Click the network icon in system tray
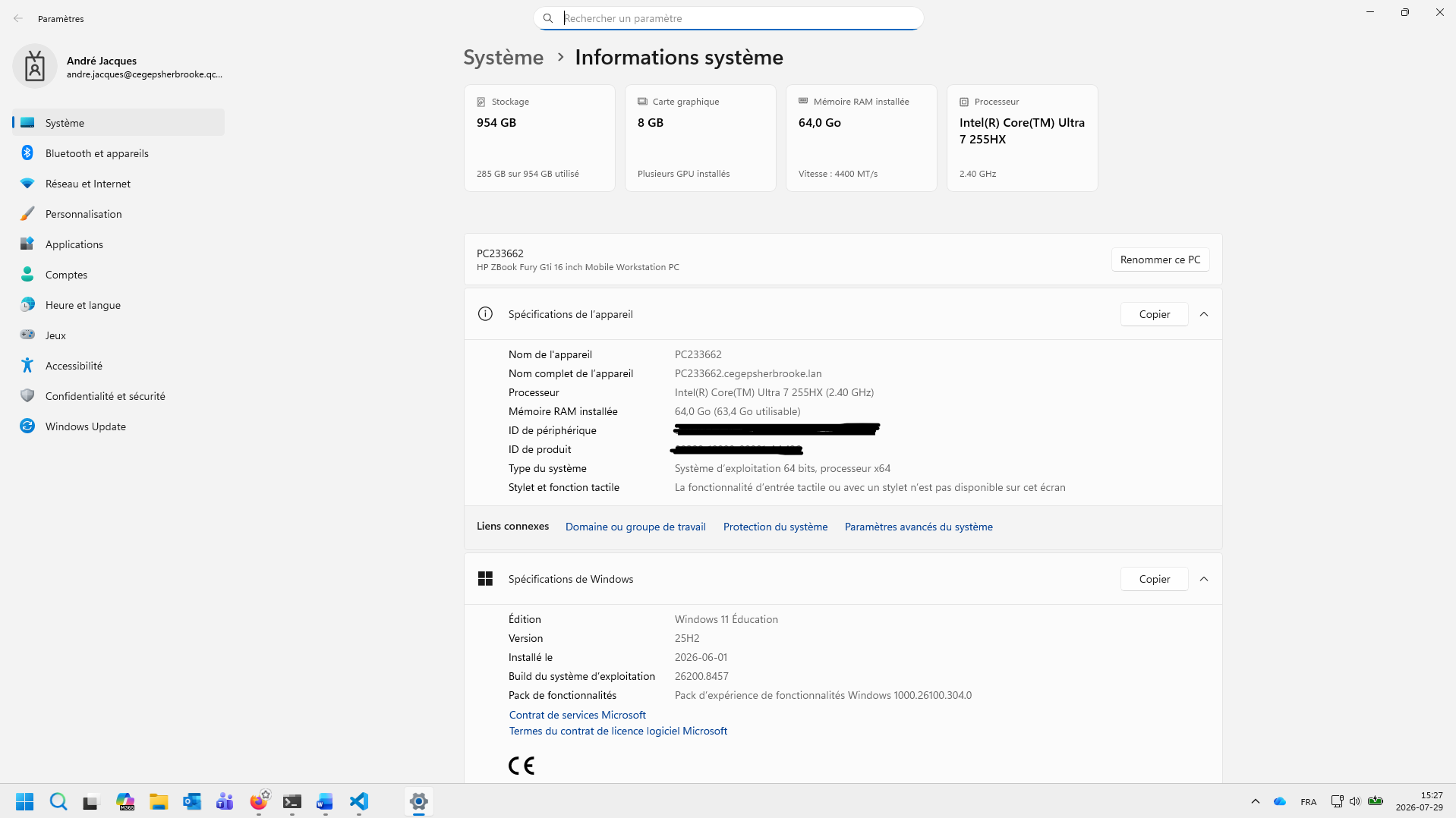1456x818 pixels. [x=1337, y=801]
